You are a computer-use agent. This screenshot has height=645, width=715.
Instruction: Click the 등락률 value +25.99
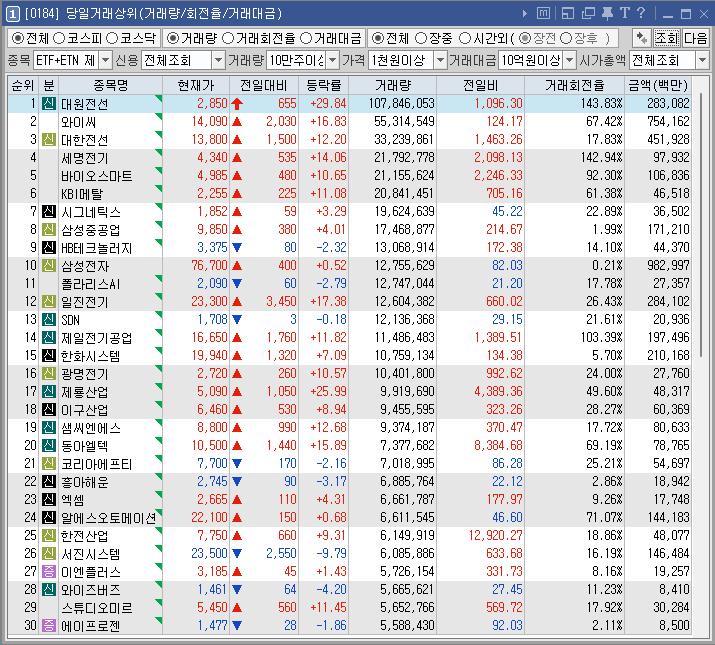click(x=328, y=391)
